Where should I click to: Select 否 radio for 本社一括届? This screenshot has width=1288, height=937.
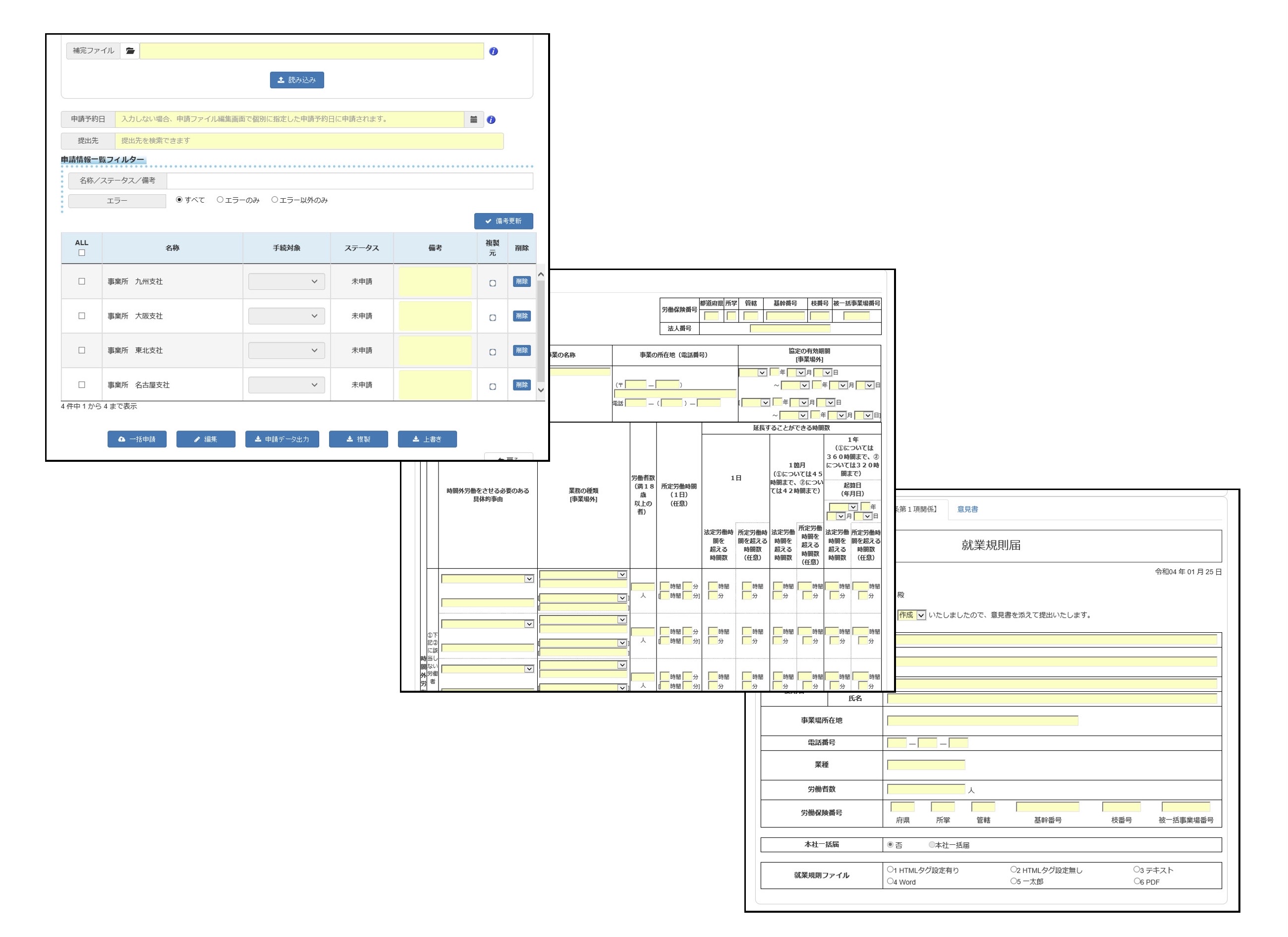[891, 844]
